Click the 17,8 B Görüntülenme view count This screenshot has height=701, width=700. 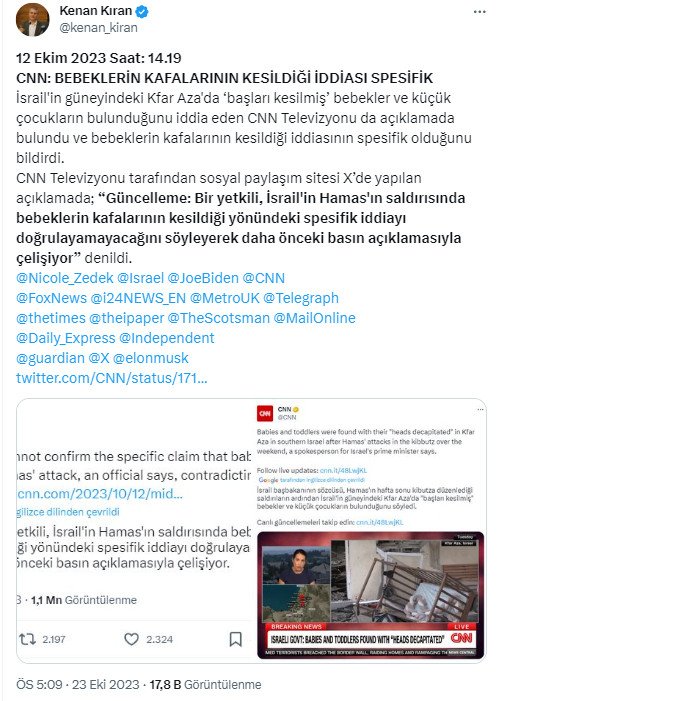click(205, 684)
